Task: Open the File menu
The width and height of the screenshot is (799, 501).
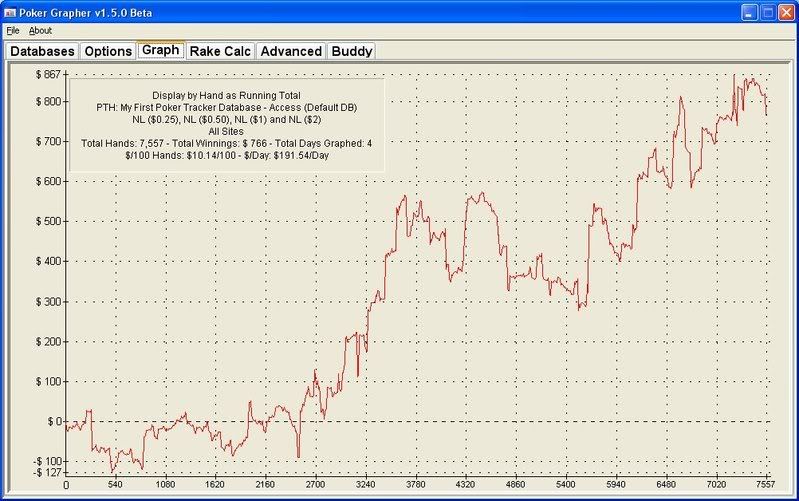Action: (13, 31)
